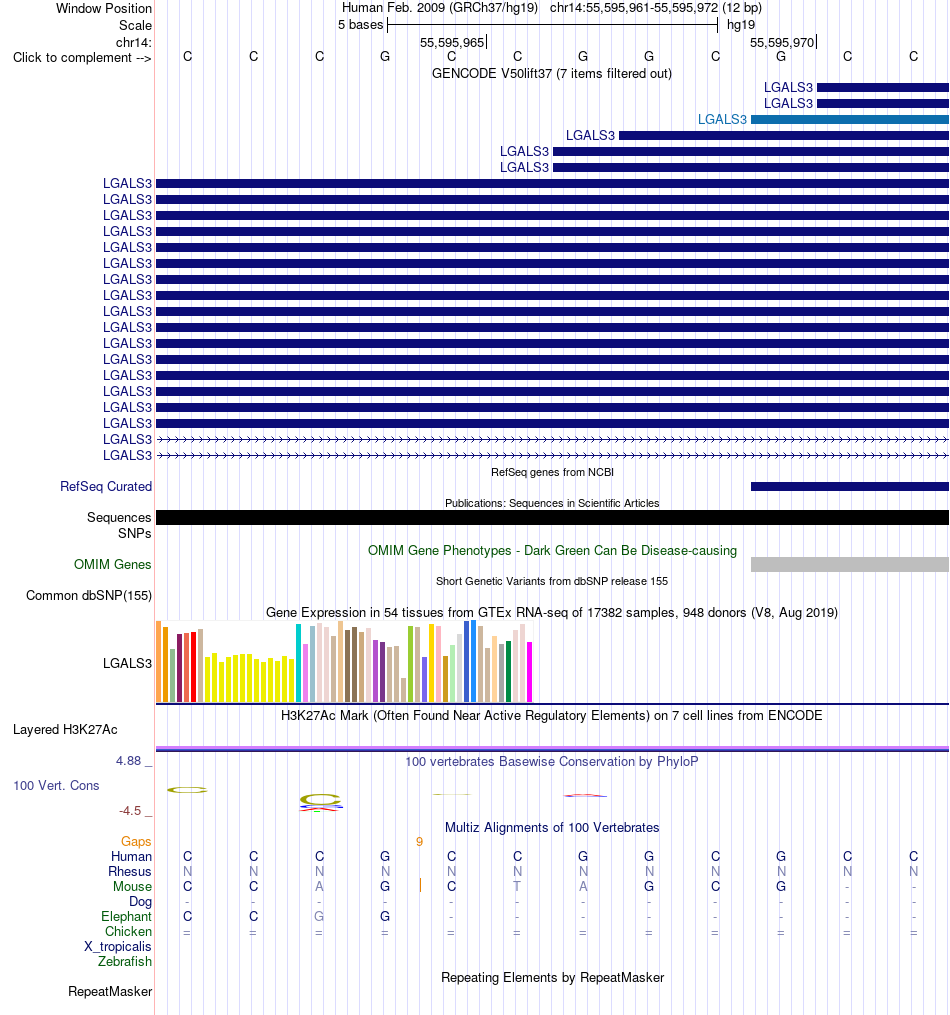Screen dimensions: 950x1015
Task: Click the cyan bar in GTEx chart
Action: 298,663
